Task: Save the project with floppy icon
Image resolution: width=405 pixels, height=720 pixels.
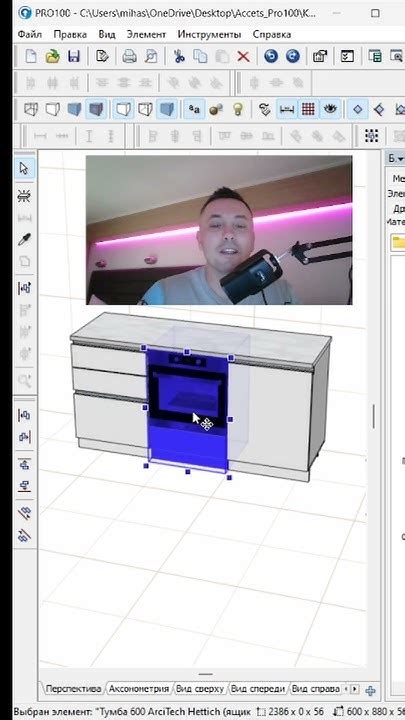Action: point(73,56)
